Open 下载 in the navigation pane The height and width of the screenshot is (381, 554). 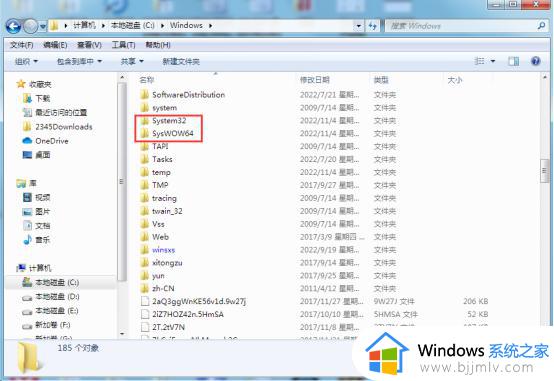(36, 98)
